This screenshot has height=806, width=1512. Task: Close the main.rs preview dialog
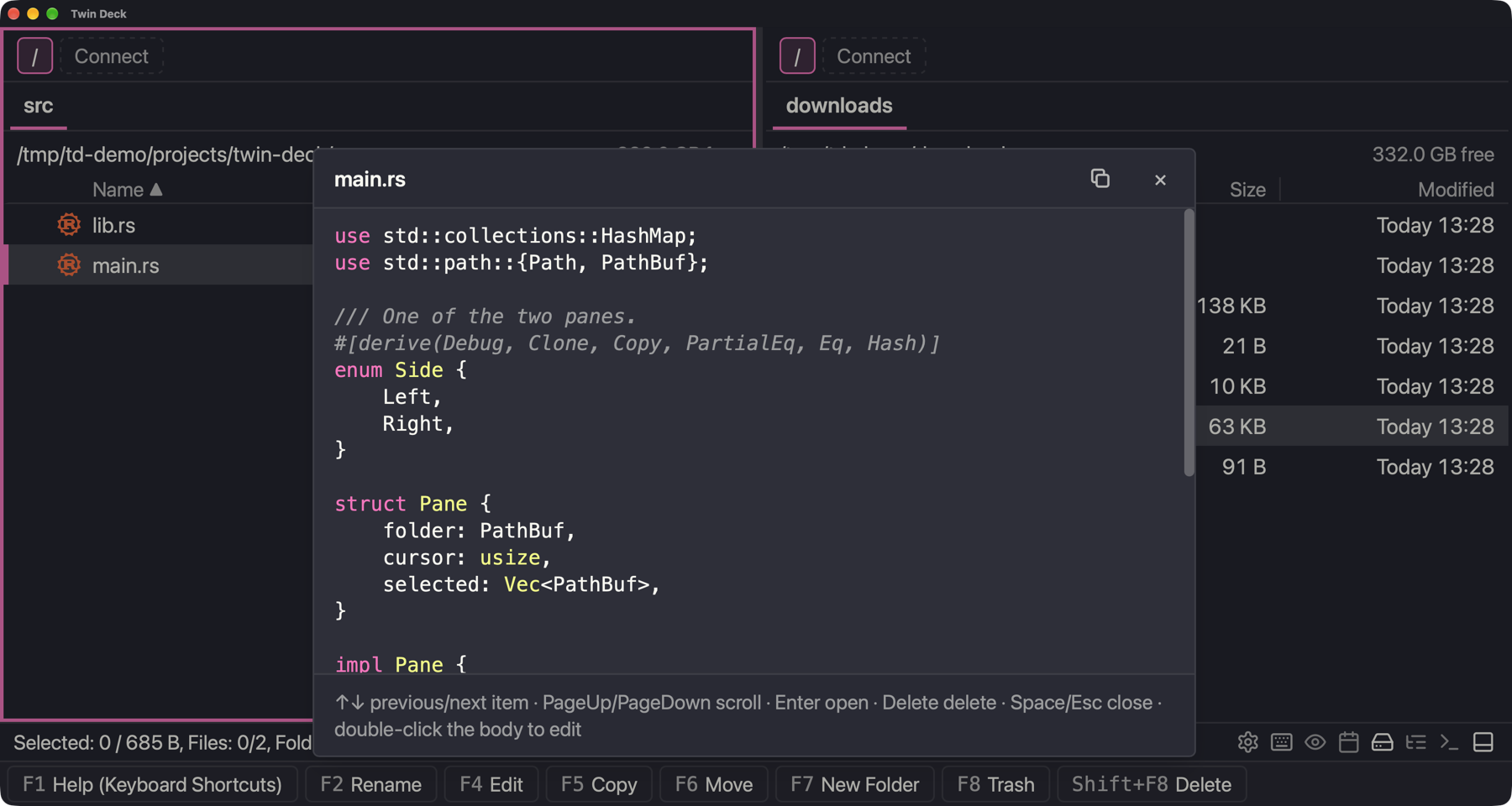[1160, 180]
